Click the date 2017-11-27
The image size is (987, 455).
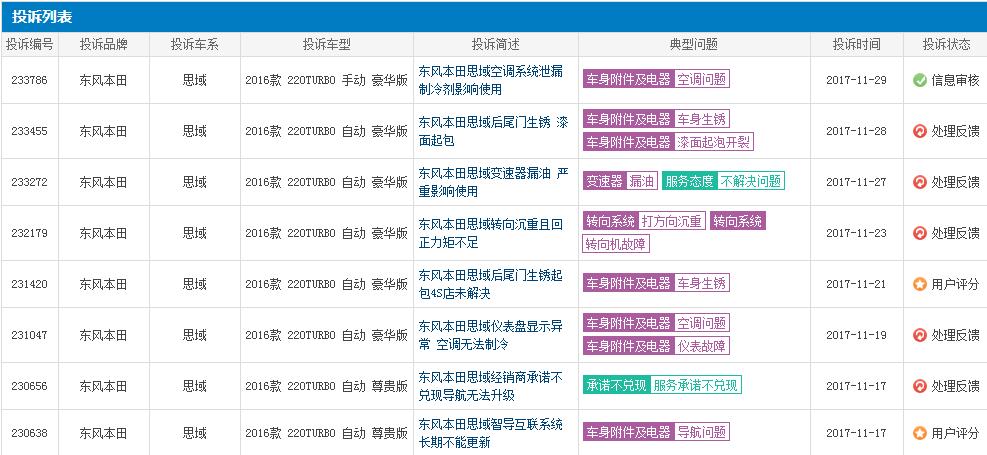click(x=856, y=182)
